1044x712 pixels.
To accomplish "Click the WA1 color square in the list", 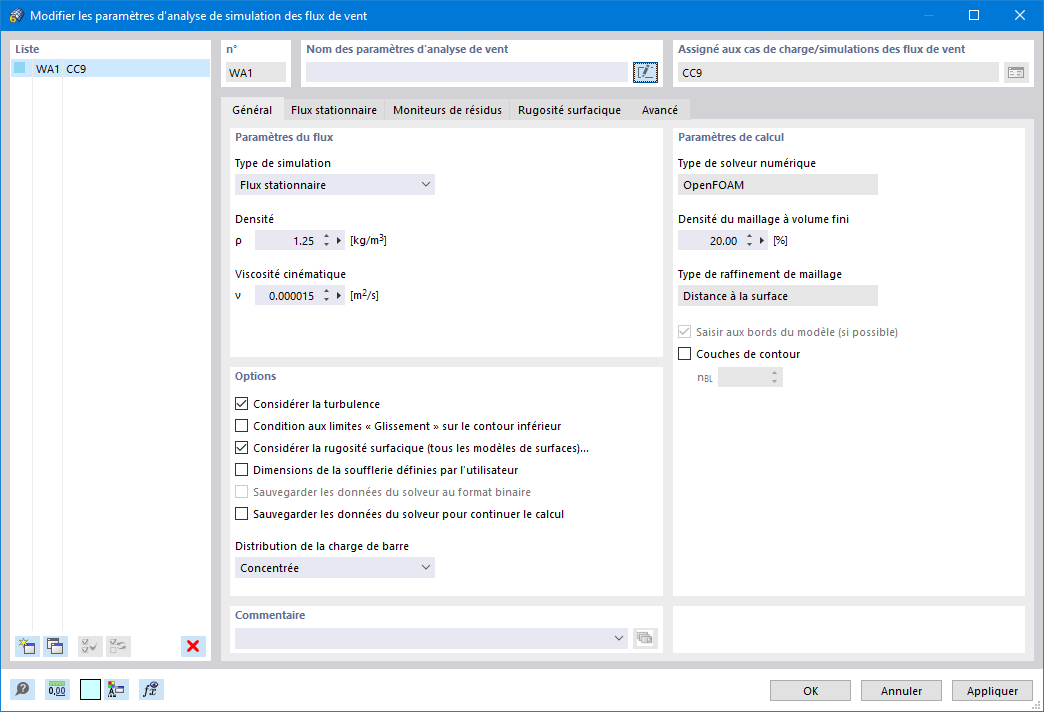I will 20,68.
